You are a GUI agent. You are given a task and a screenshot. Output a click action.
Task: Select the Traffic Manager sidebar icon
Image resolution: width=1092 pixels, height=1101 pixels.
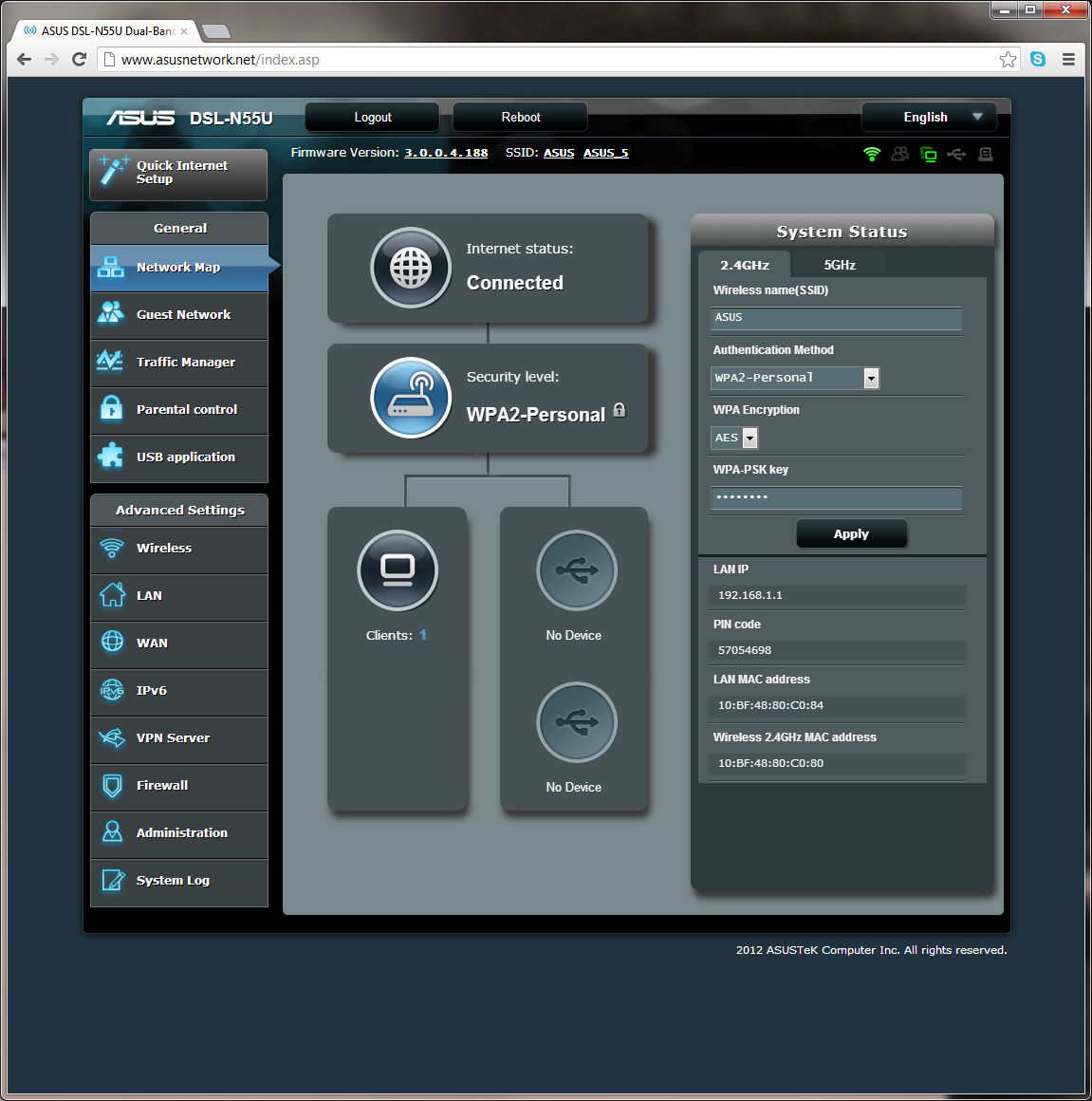click(110, 362)
